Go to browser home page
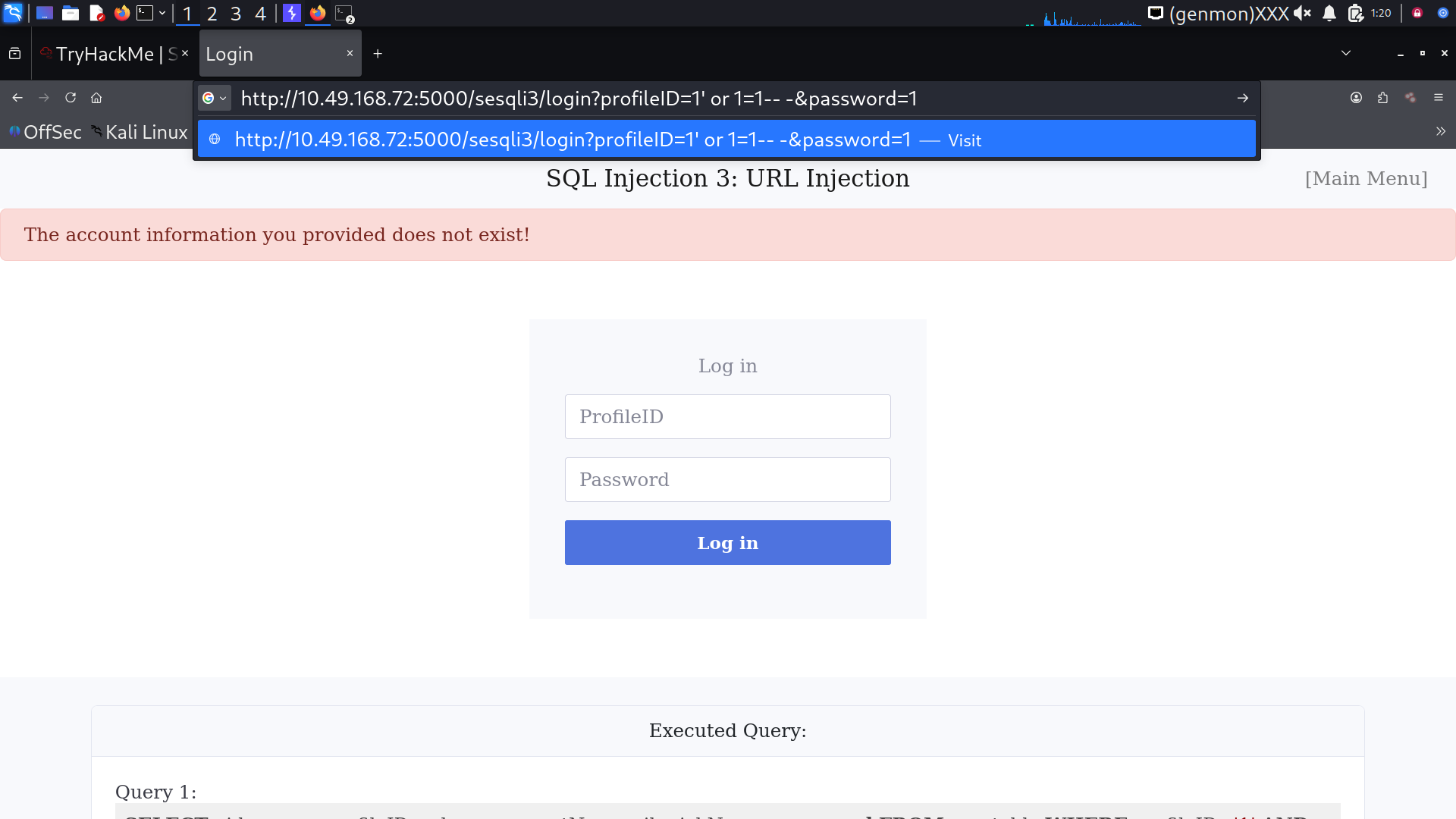This screenshot has width=1456, height=819. click(96, 98)
